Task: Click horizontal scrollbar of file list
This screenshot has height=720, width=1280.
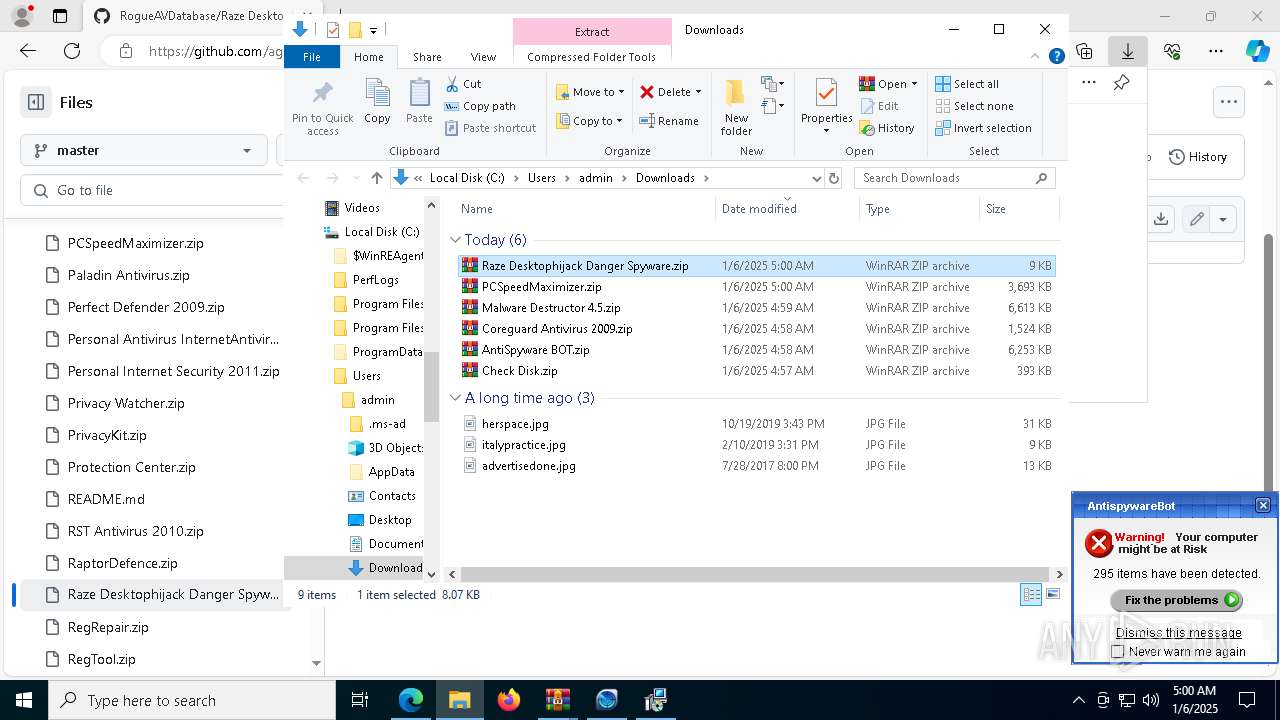Action: pyautogui.click(x=755, y=574)
